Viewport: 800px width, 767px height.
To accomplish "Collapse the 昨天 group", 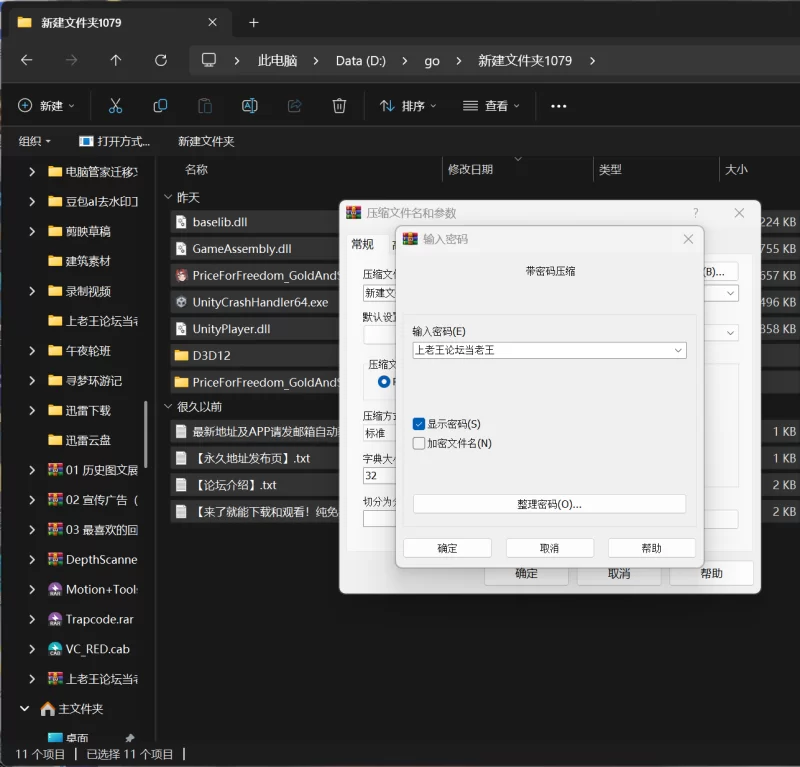I will point(168,196).
